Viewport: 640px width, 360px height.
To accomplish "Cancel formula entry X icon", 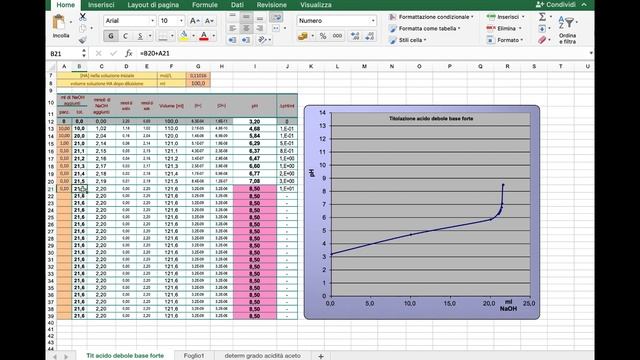I will coord(98,53).
